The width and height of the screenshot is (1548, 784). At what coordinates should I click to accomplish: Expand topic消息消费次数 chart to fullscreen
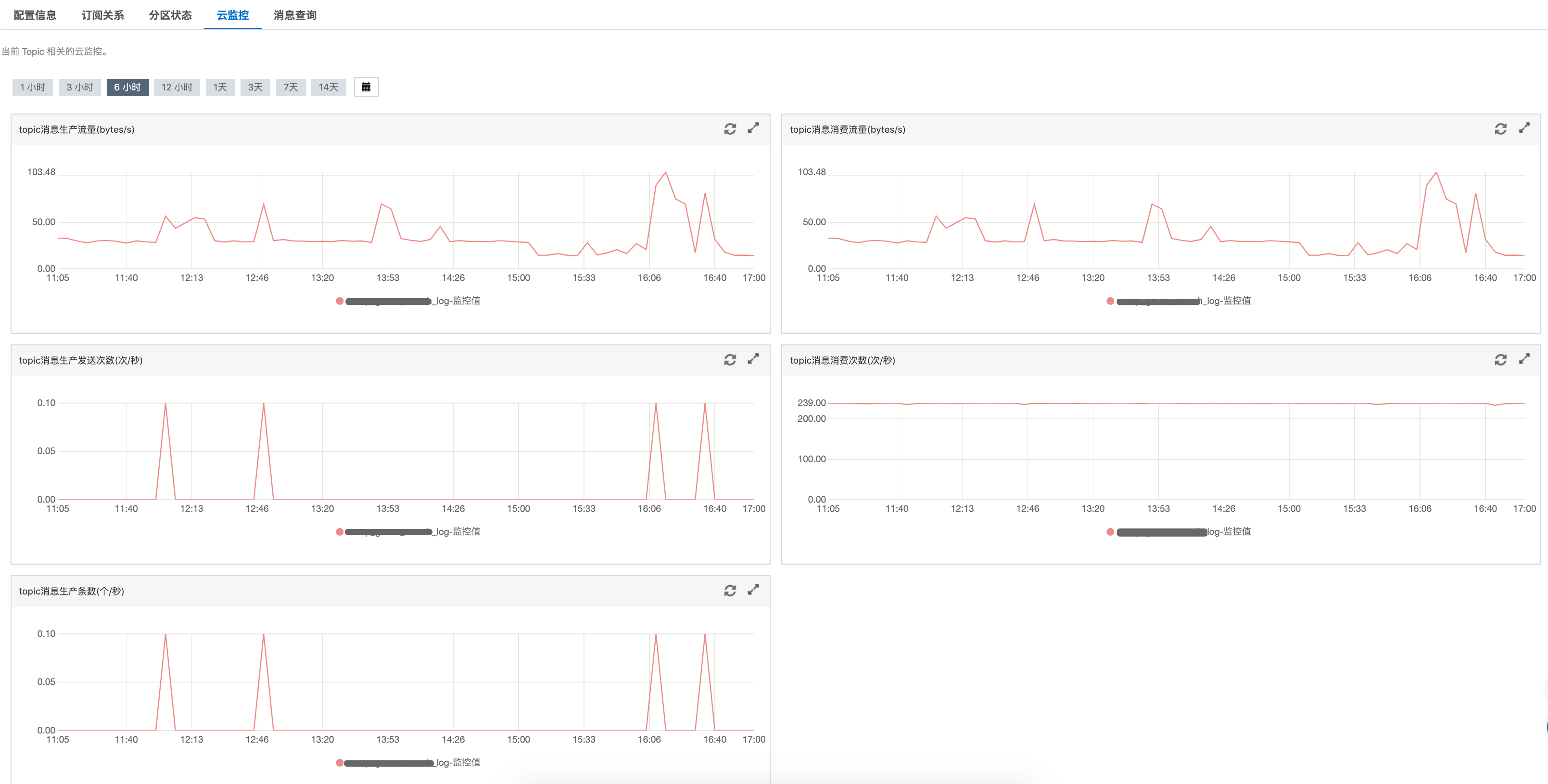[1524, 359]
